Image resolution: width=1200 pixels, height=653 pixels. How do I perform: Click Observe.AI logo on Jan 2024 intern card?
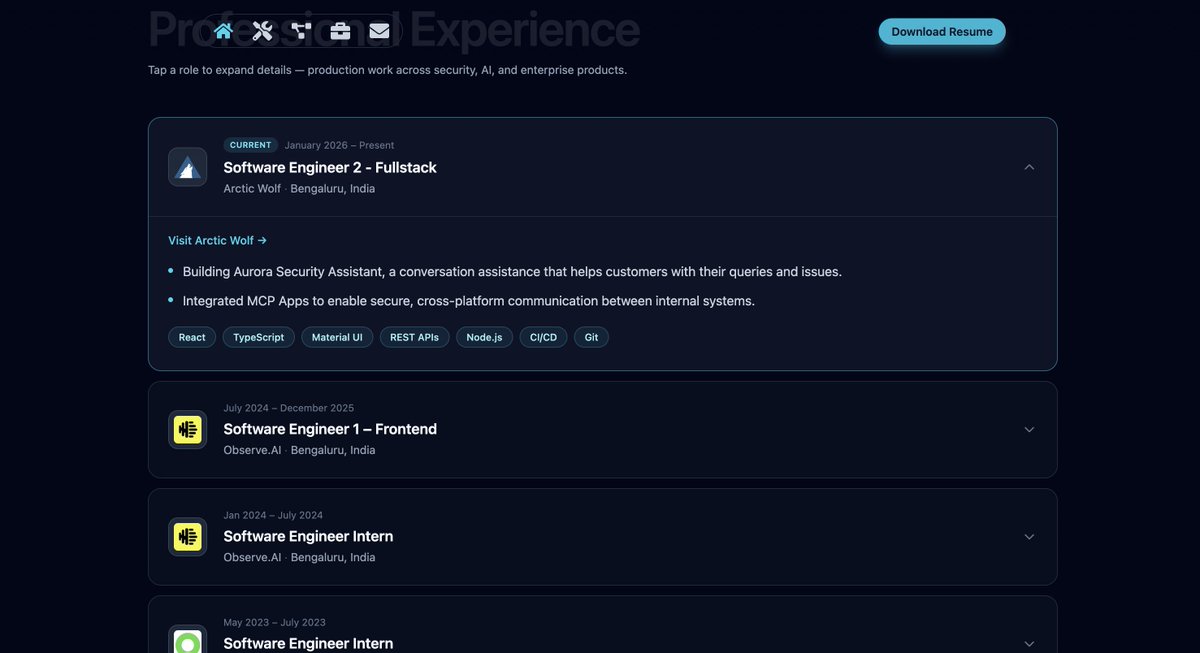[x=187, y=537]
